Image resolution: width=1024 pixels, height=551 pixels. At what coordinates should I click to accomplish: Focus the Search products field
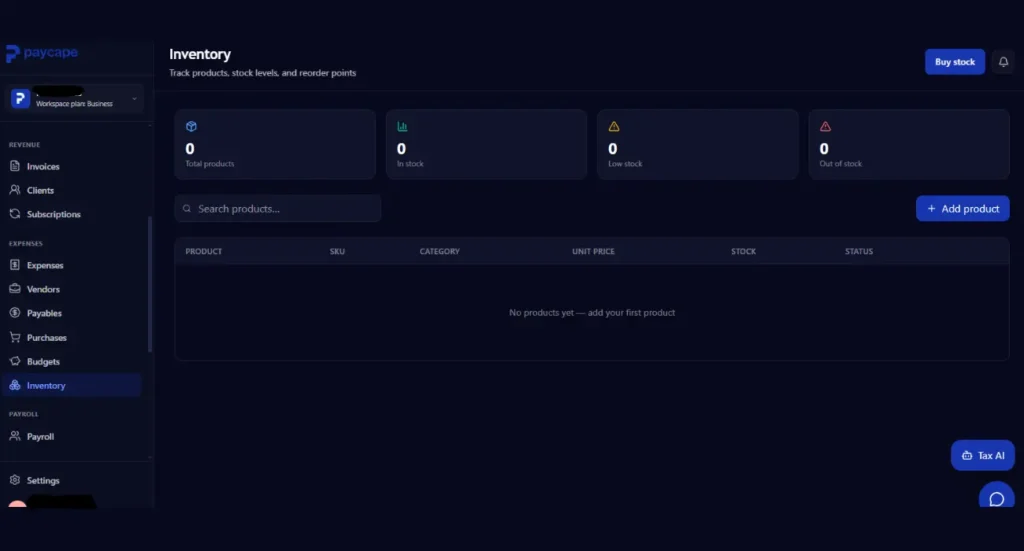[x=278, y=209]
